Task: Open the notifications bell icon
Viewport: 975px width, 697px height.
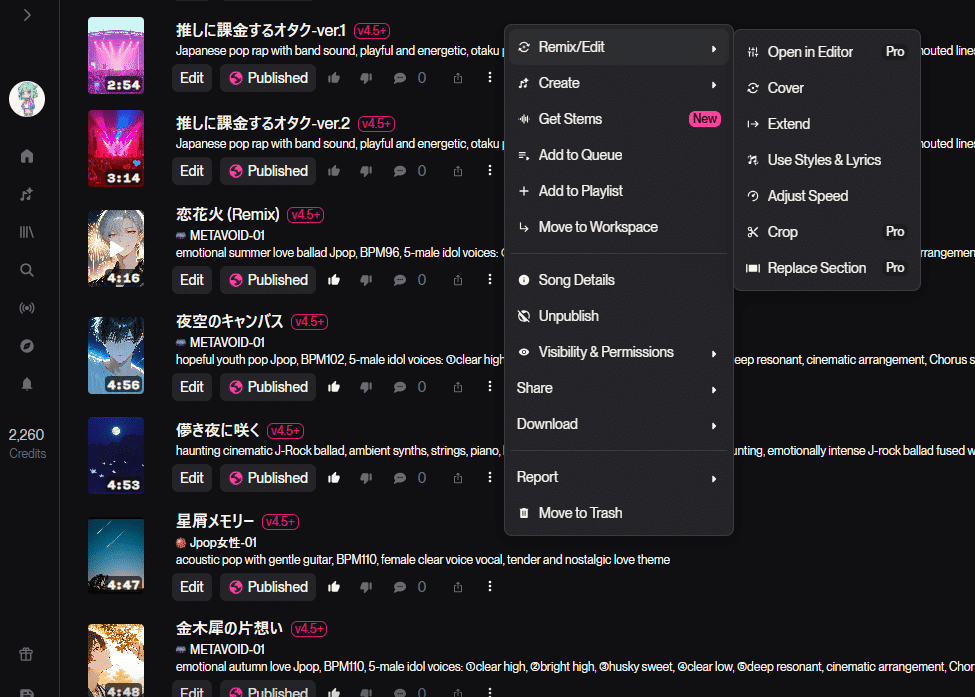Action: [27, 384]
